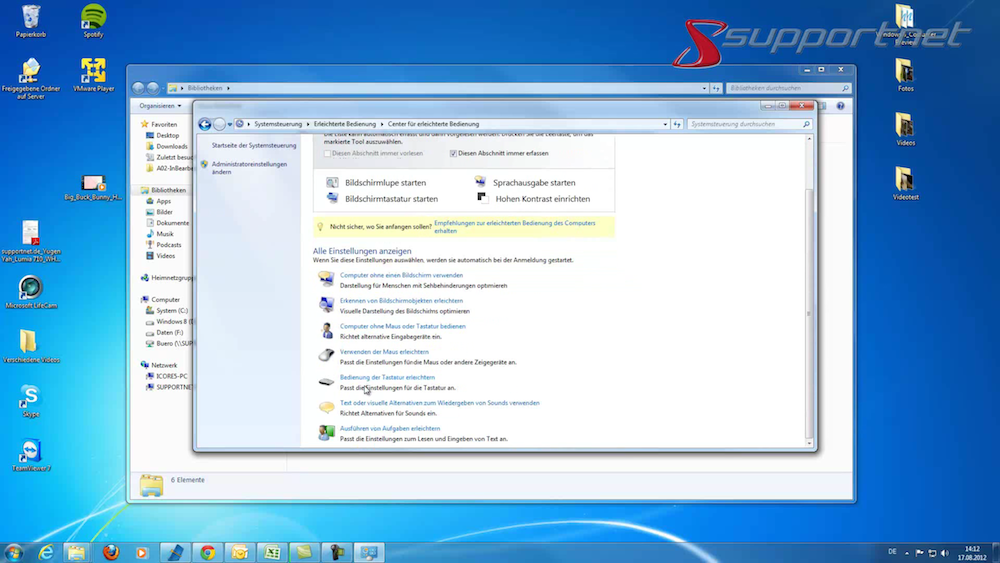Open recent pages dropdown next to forward button
The width and height of the screenshot is (1000, 563).
231,124
